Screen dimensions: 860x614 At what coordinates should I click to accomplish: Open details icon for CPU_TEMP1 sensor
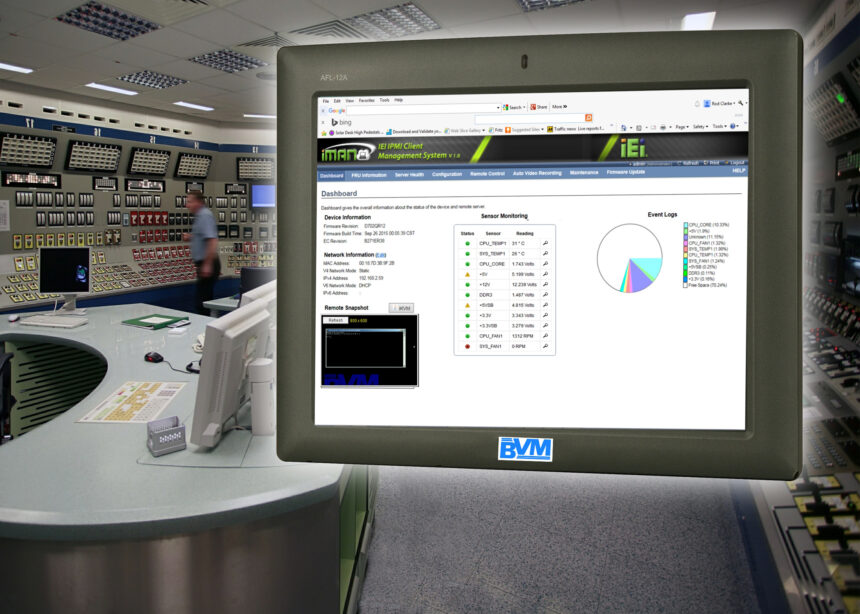click(x=545, y=243)
